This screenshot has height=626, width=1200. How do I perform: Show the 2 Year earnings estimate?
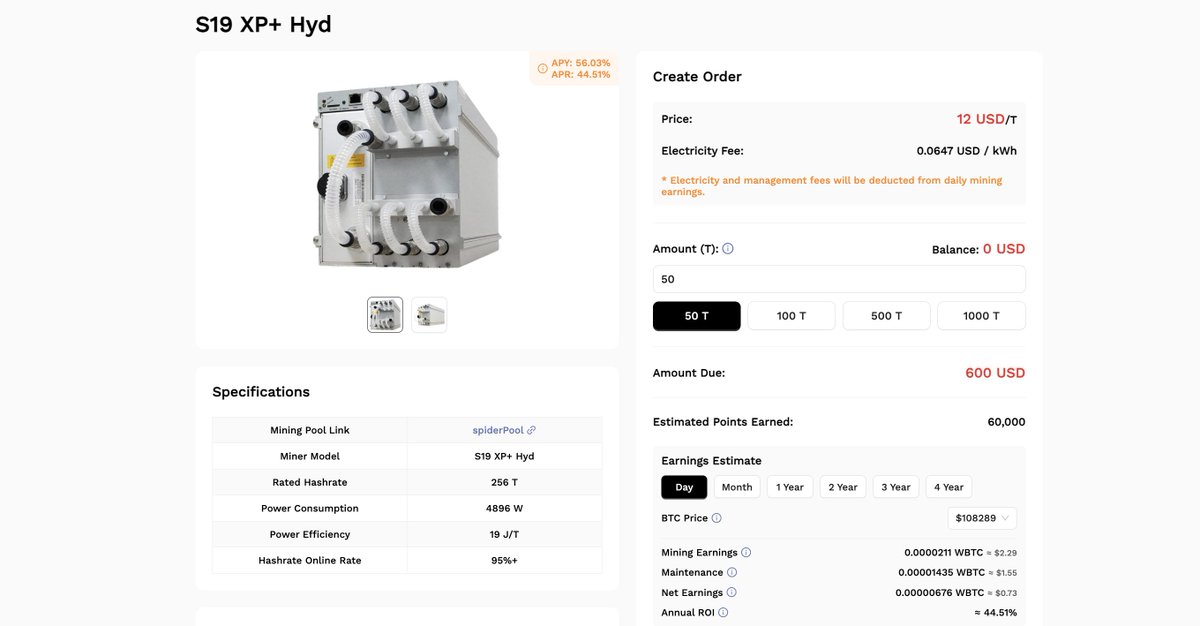pyautogui.click(x=843, y=487)
